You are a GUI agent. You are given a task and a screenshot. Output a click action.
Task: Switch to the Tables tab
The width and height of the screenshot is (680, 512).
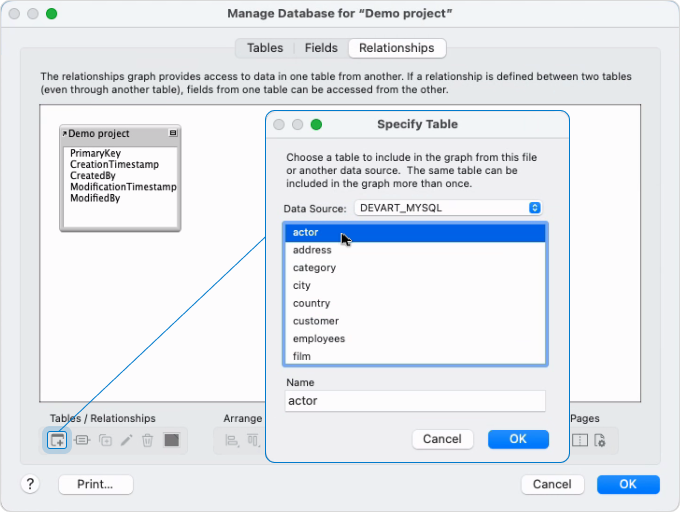coord(265,48)
